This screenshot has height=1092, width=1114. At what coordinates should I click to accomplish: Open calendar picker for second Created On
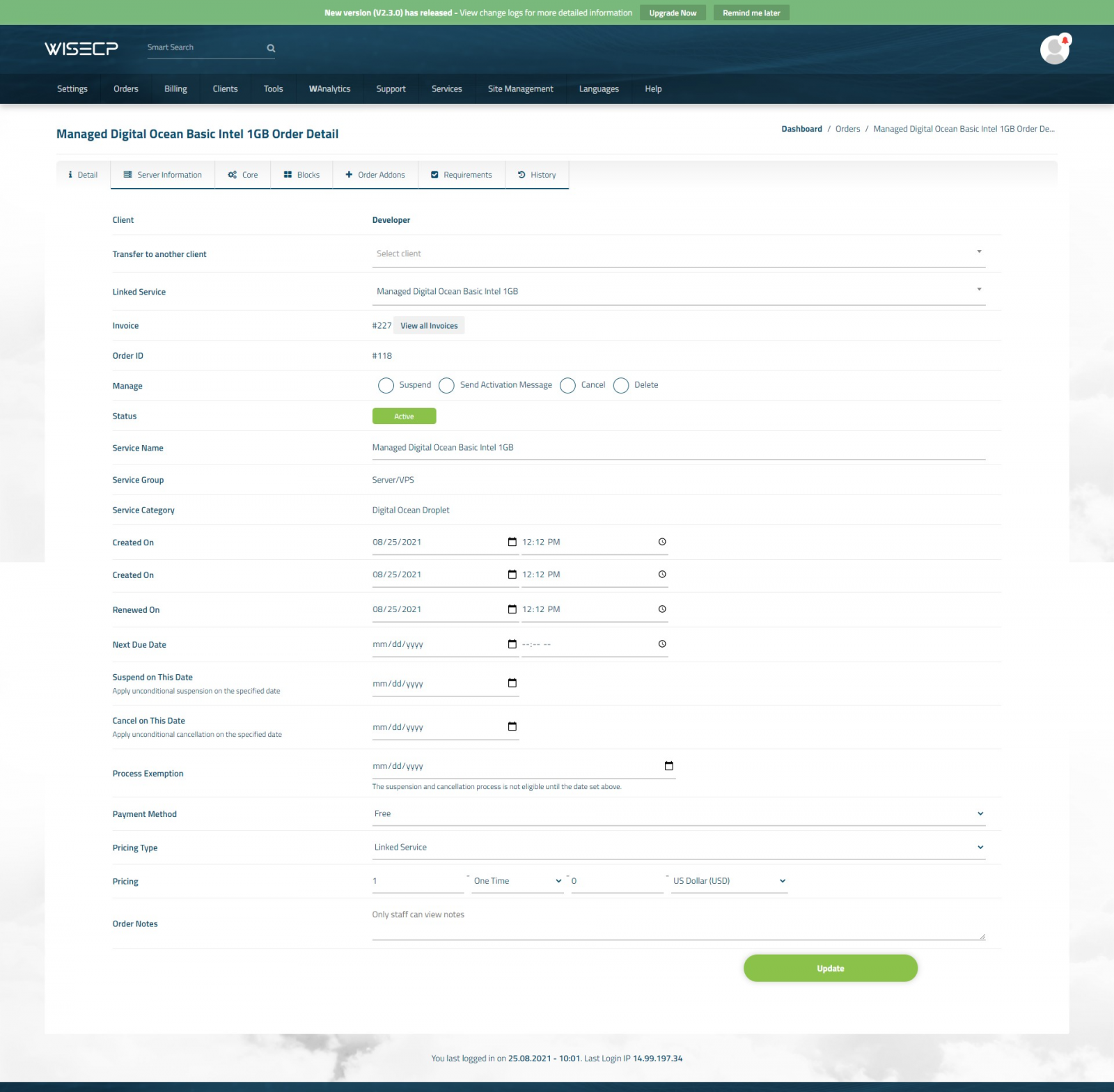click(512, 575)
